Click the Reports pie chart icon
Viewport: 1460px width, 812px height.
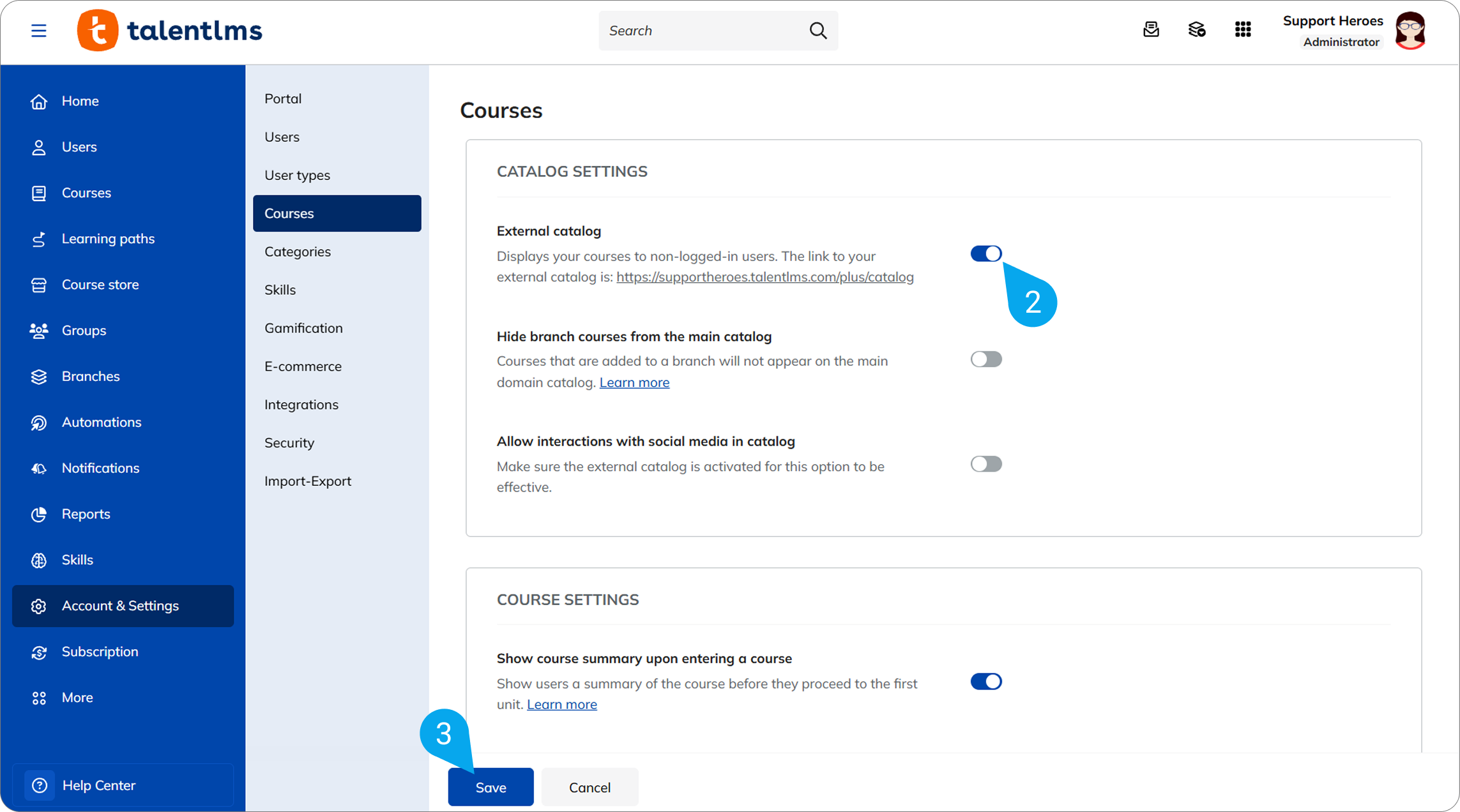pos(39,515)
